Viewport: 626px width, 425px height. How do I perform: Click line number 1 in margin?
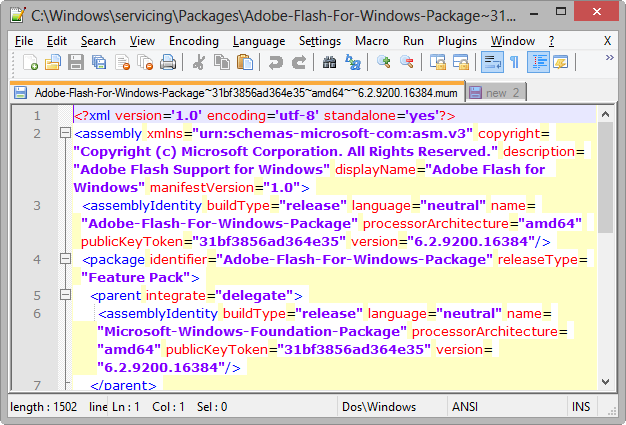coord(37,116)
